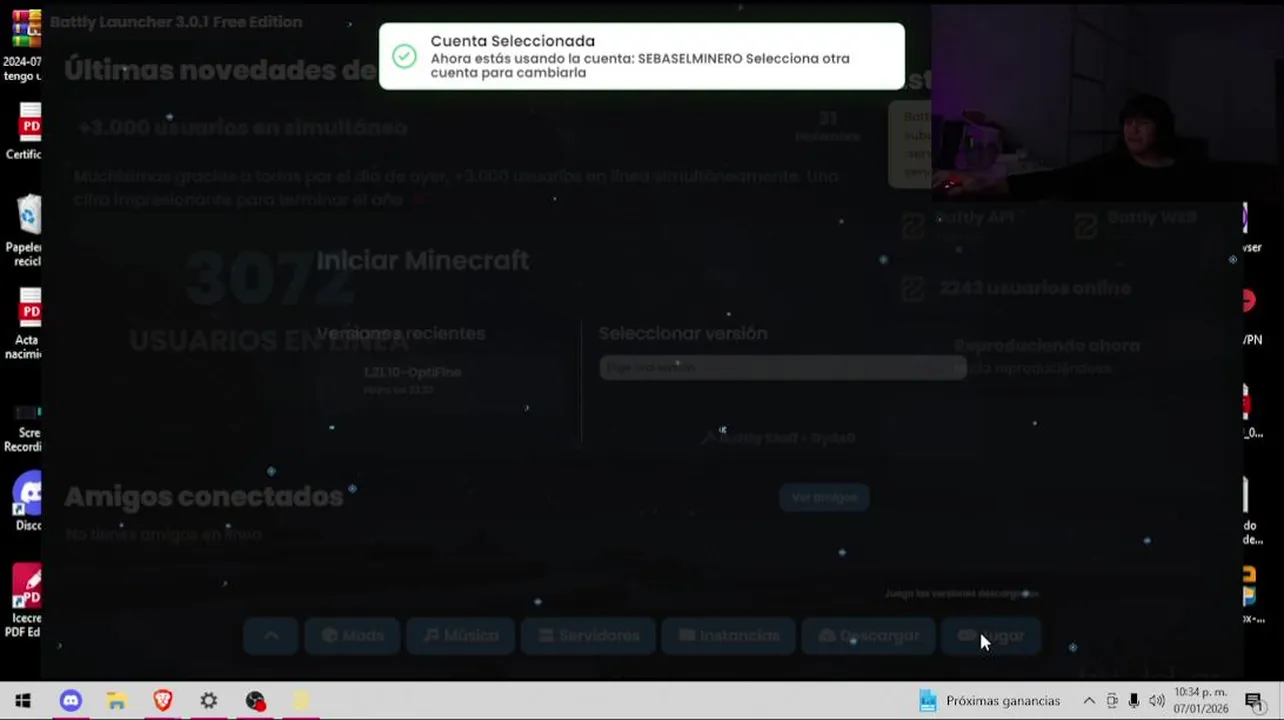Screen dimensions: 1284x720
Task: Open the Seleccionar versión dropdown field
Action: click(x=782, y=368)
